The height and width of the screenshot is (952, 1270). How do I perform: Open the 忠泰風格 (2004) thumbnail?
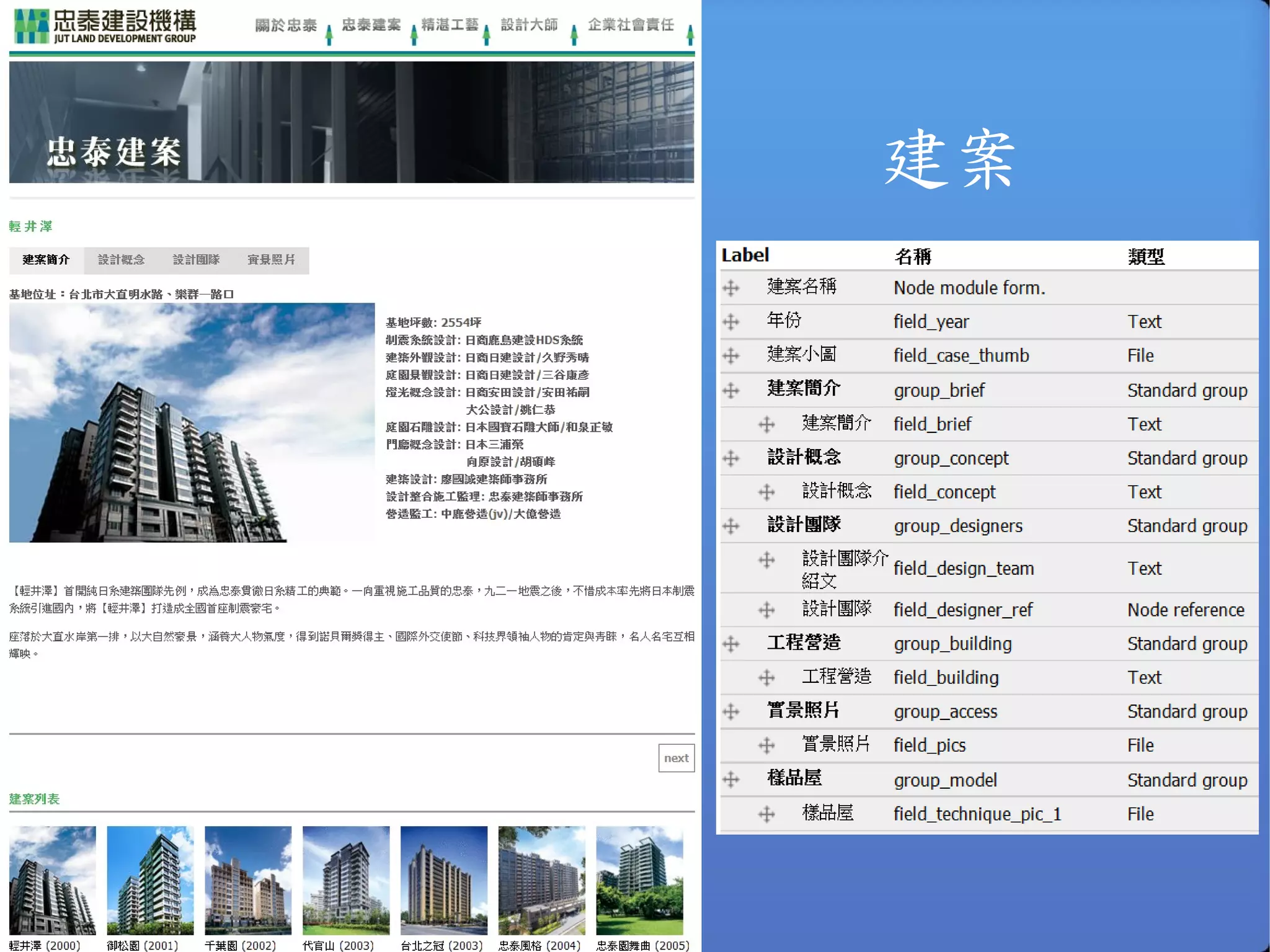pyautogui.click(x=542, y=881)
